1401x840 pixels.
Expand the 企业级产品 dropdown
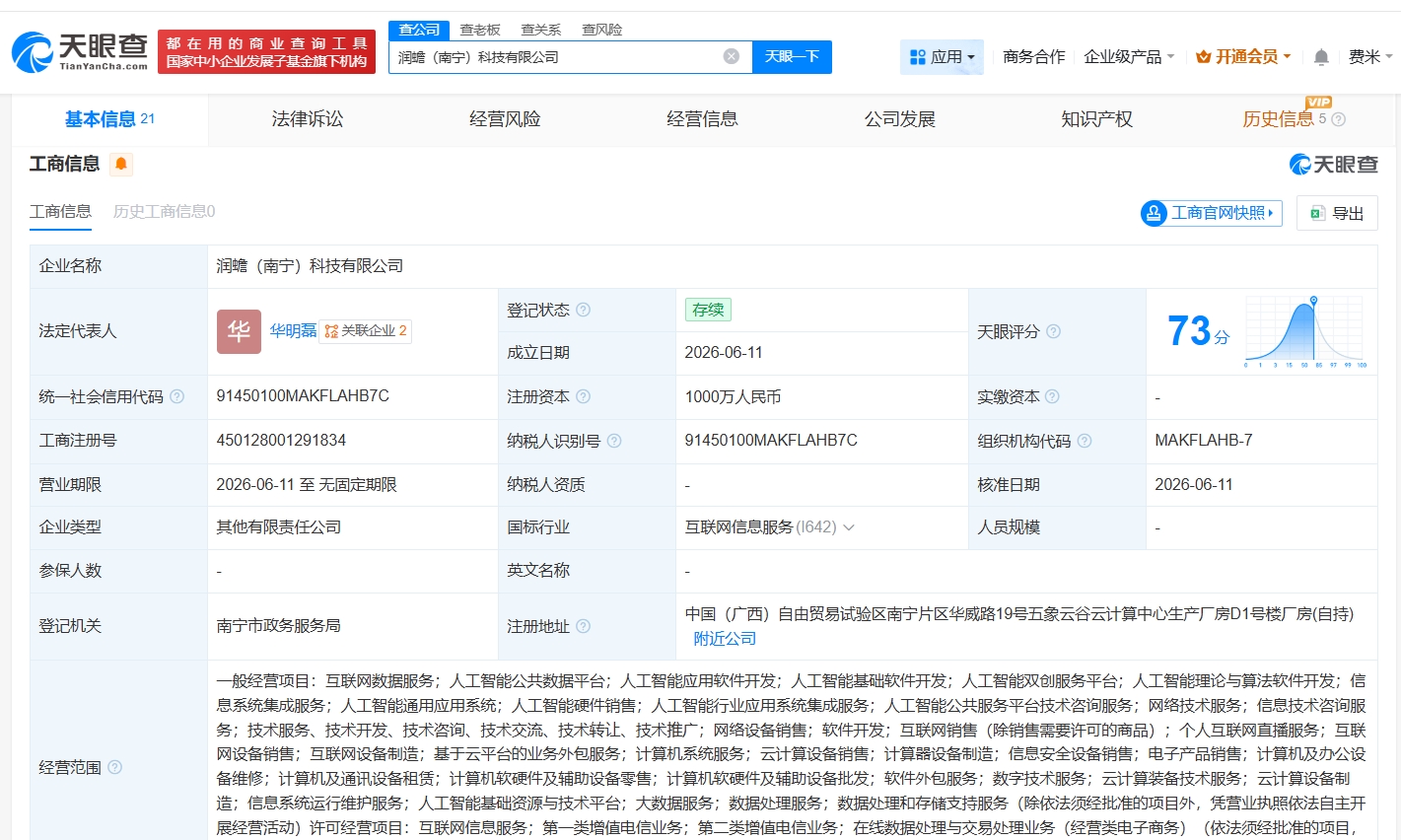pos(1129,57)
